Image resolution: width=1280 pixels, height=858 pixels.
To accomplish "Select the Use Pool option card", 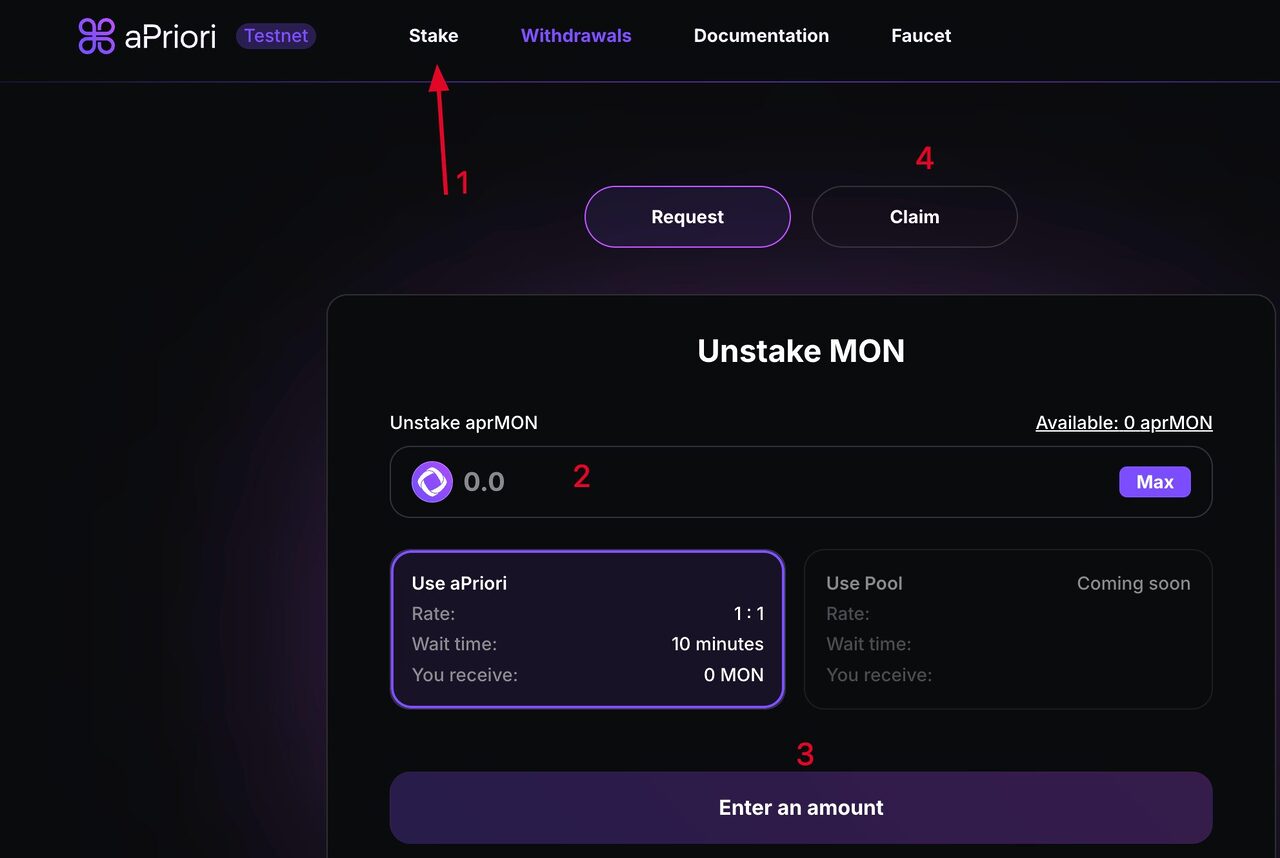I will click(x=1008, y=629).
